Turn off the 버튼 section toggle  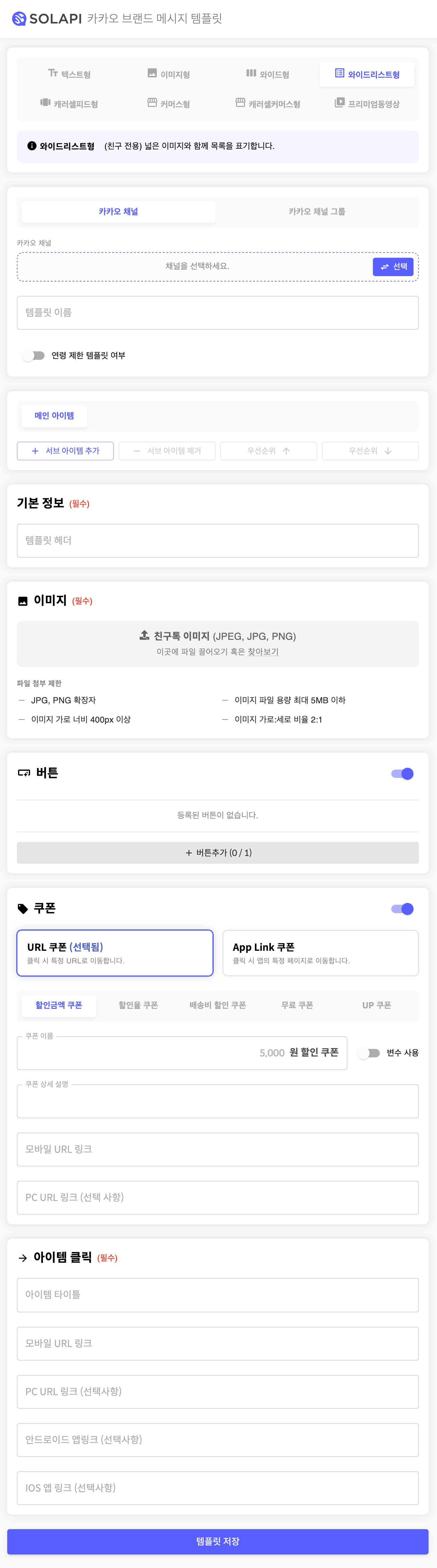coord(402,774)
